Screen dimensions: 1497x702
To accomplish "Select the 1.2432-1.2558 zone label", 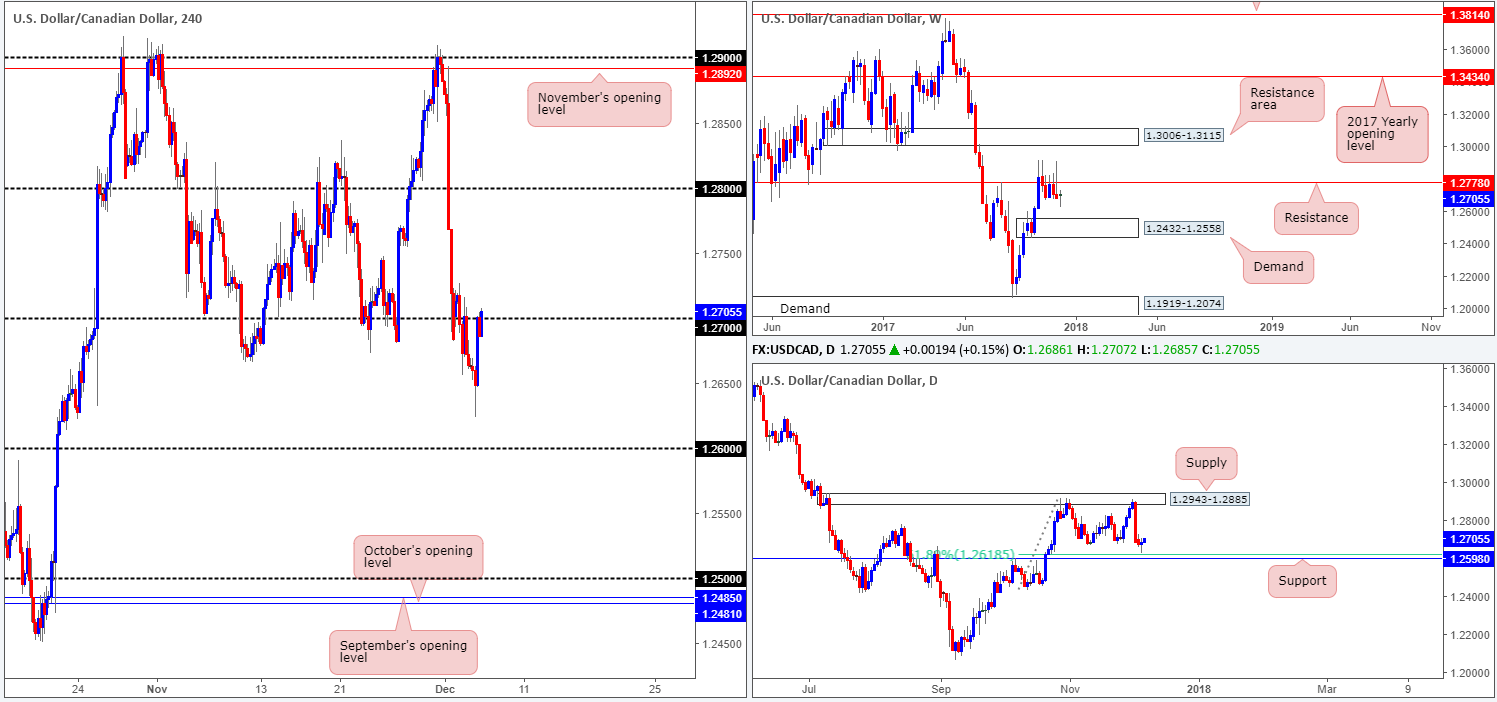I will (x=1183, y=228).
